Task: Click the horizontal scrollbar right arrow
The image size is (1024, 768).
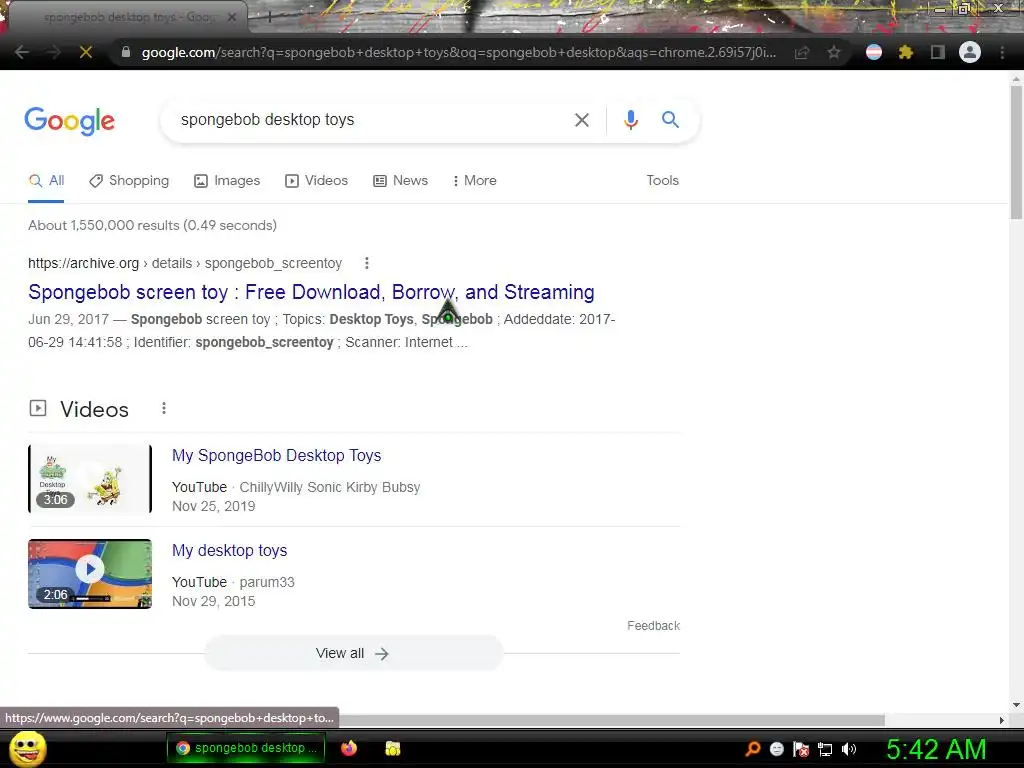Action: (1002, 720)
